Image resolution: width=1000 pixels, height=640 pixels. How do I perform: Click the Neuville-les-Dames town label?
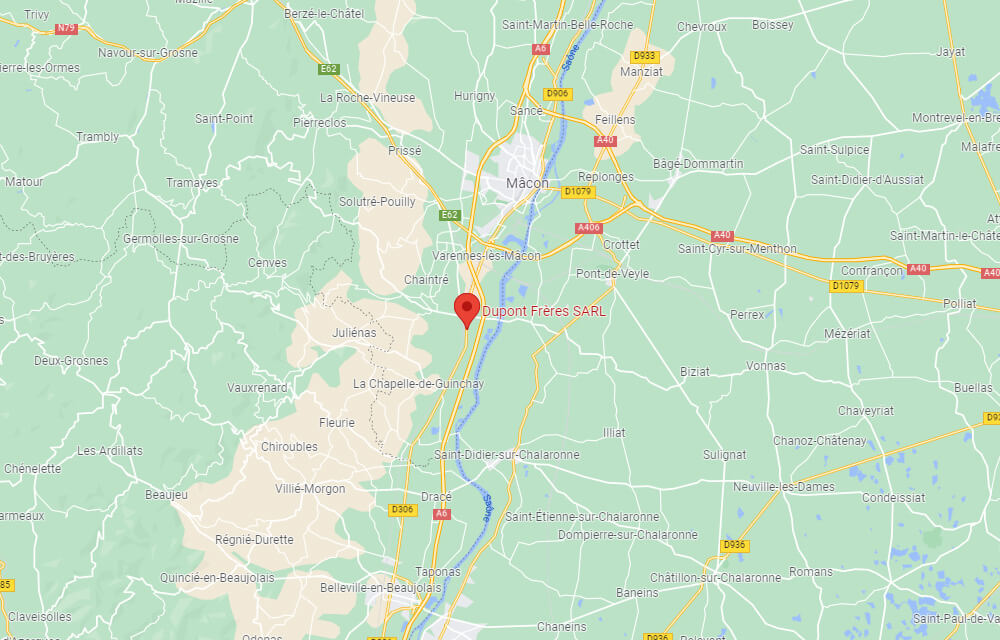(784, 487)
